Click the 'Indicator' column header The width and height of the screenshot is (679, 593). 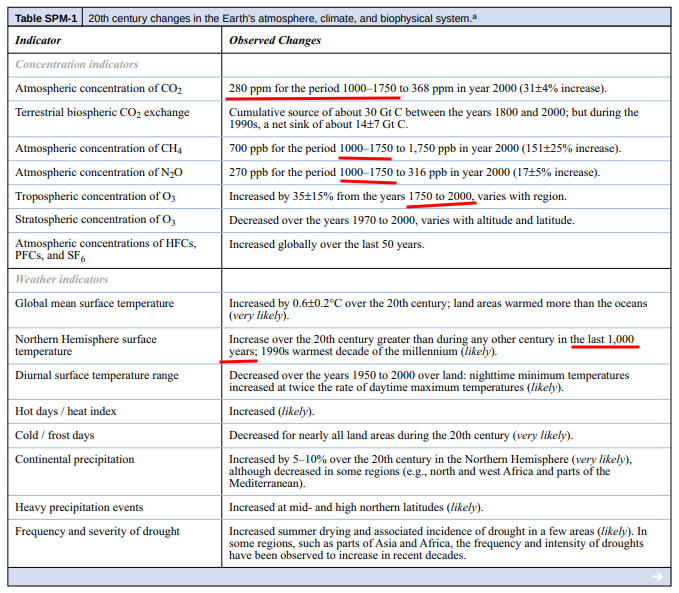pos(38,41)
